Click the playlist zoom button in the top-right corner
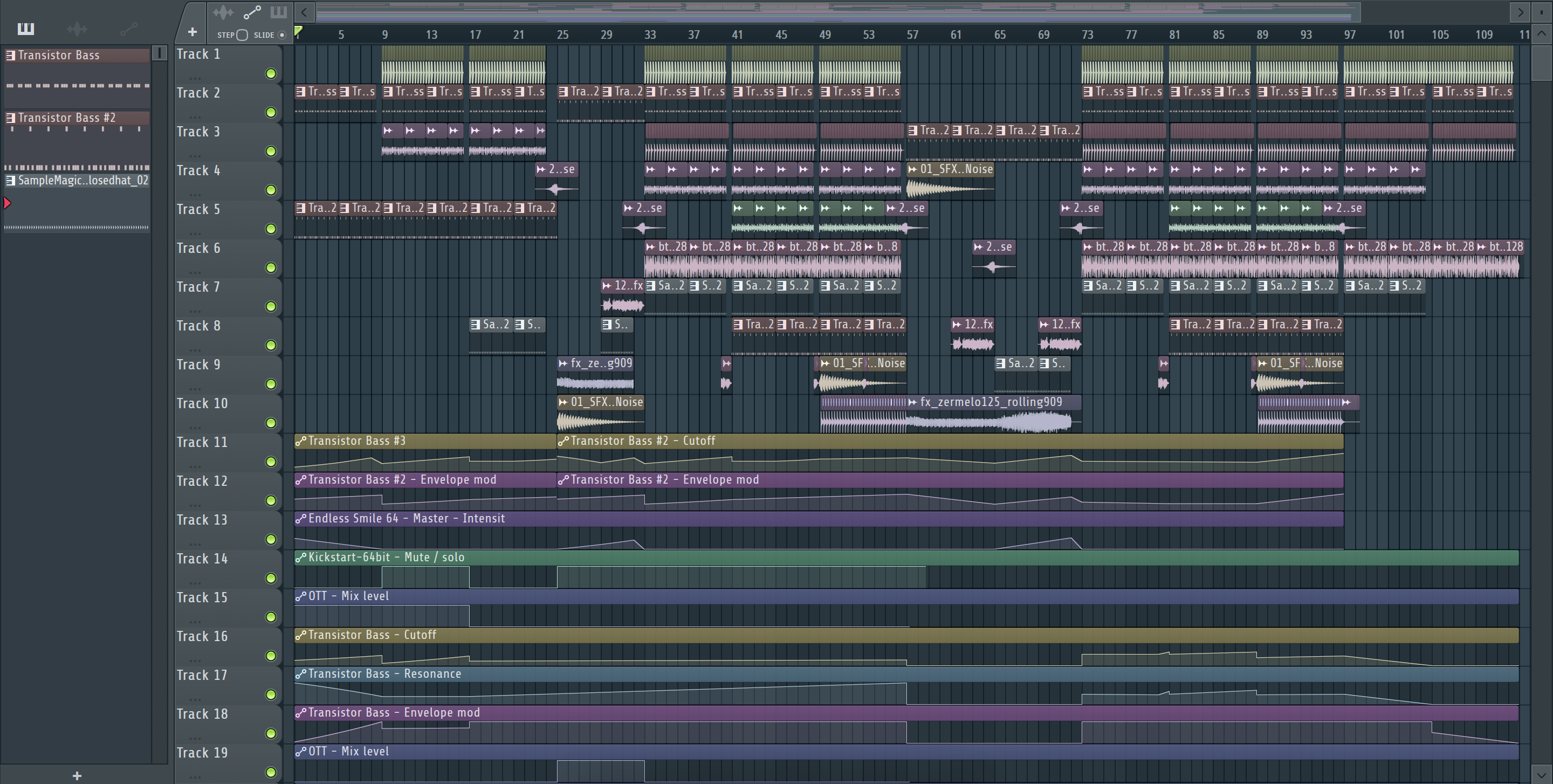 coord(1542,11)
